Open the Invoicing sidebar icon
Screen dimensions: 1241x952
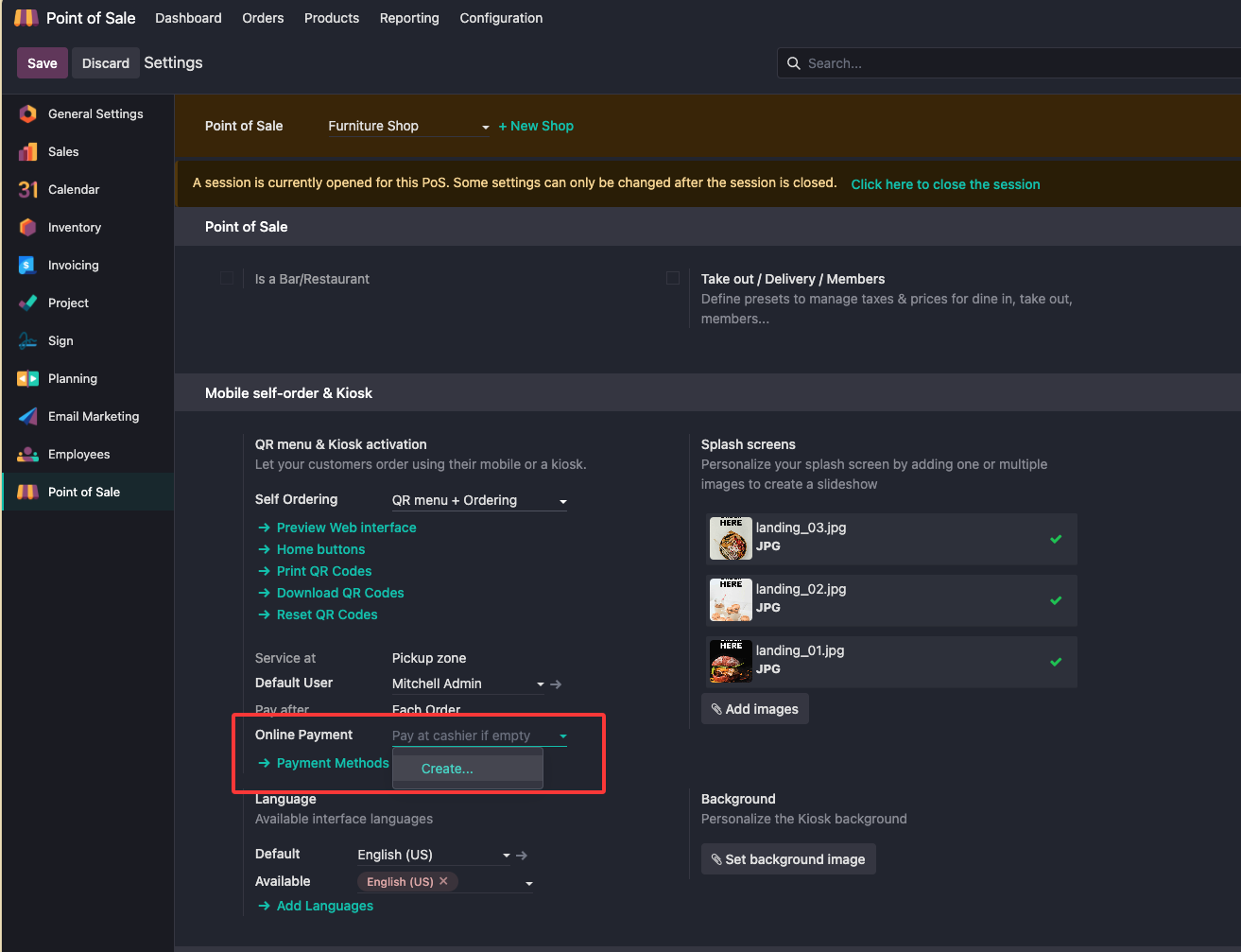pyautogui.click(x=27, y=265)
